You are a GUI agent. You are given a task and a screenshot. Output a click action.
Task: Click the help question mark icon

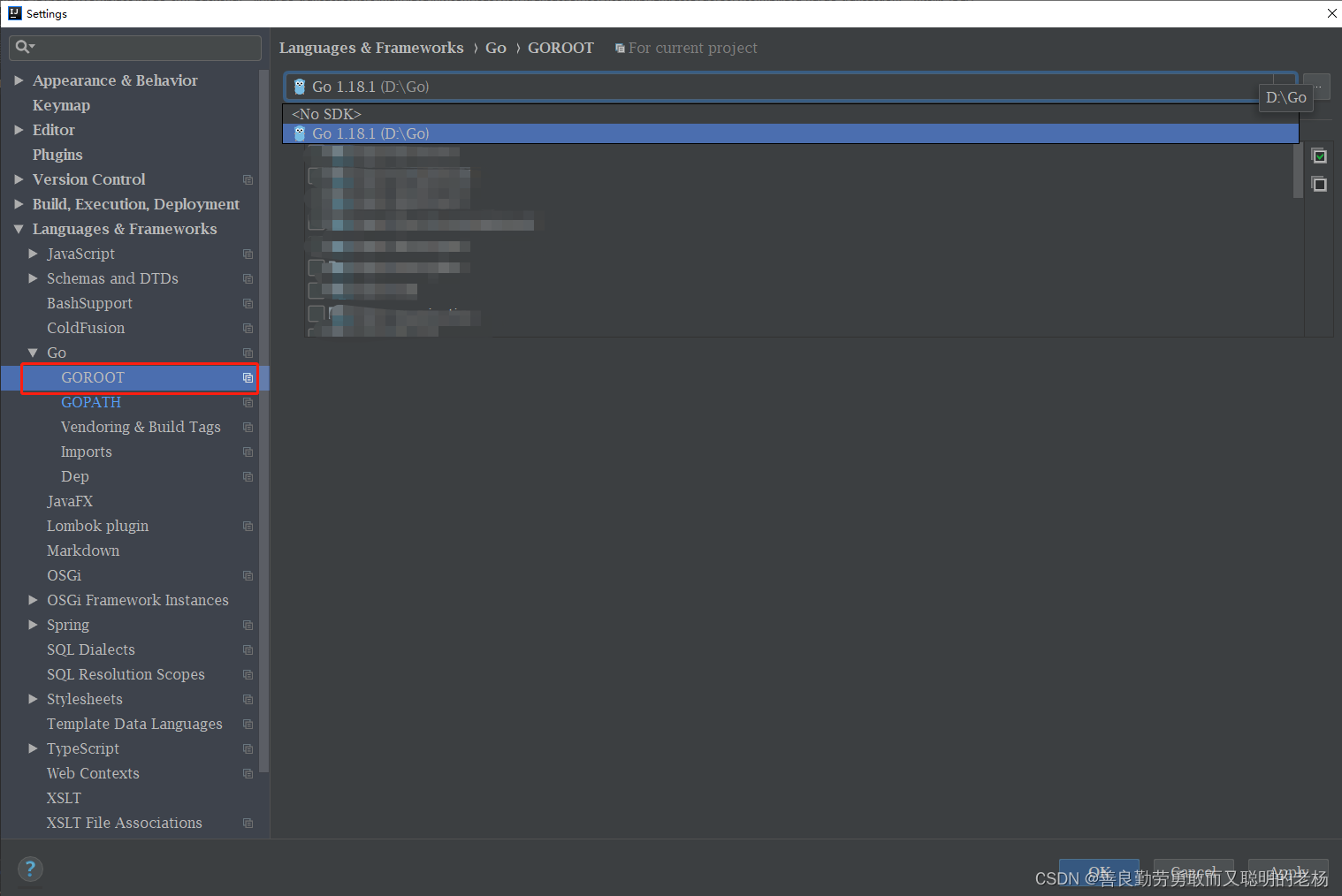[30, 869]
